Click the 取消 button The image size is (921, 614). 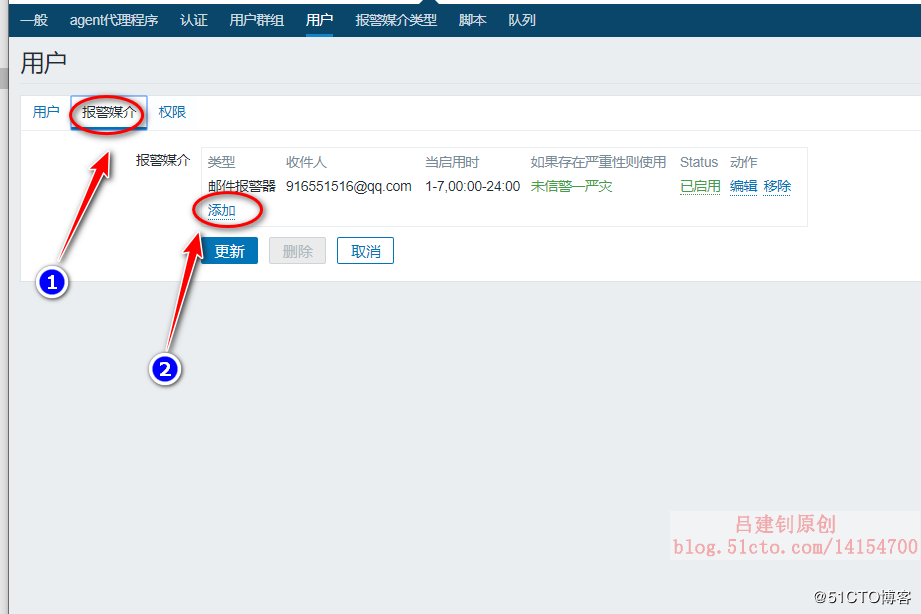365,251
